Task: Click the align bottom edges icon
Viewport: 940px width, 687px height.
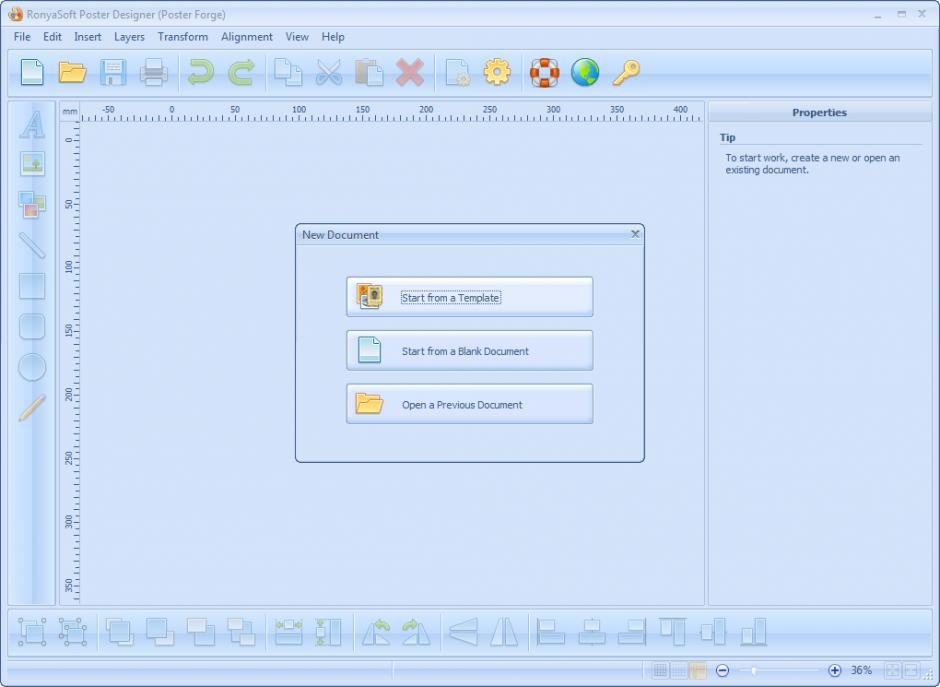Action: [x=754, y=632]
